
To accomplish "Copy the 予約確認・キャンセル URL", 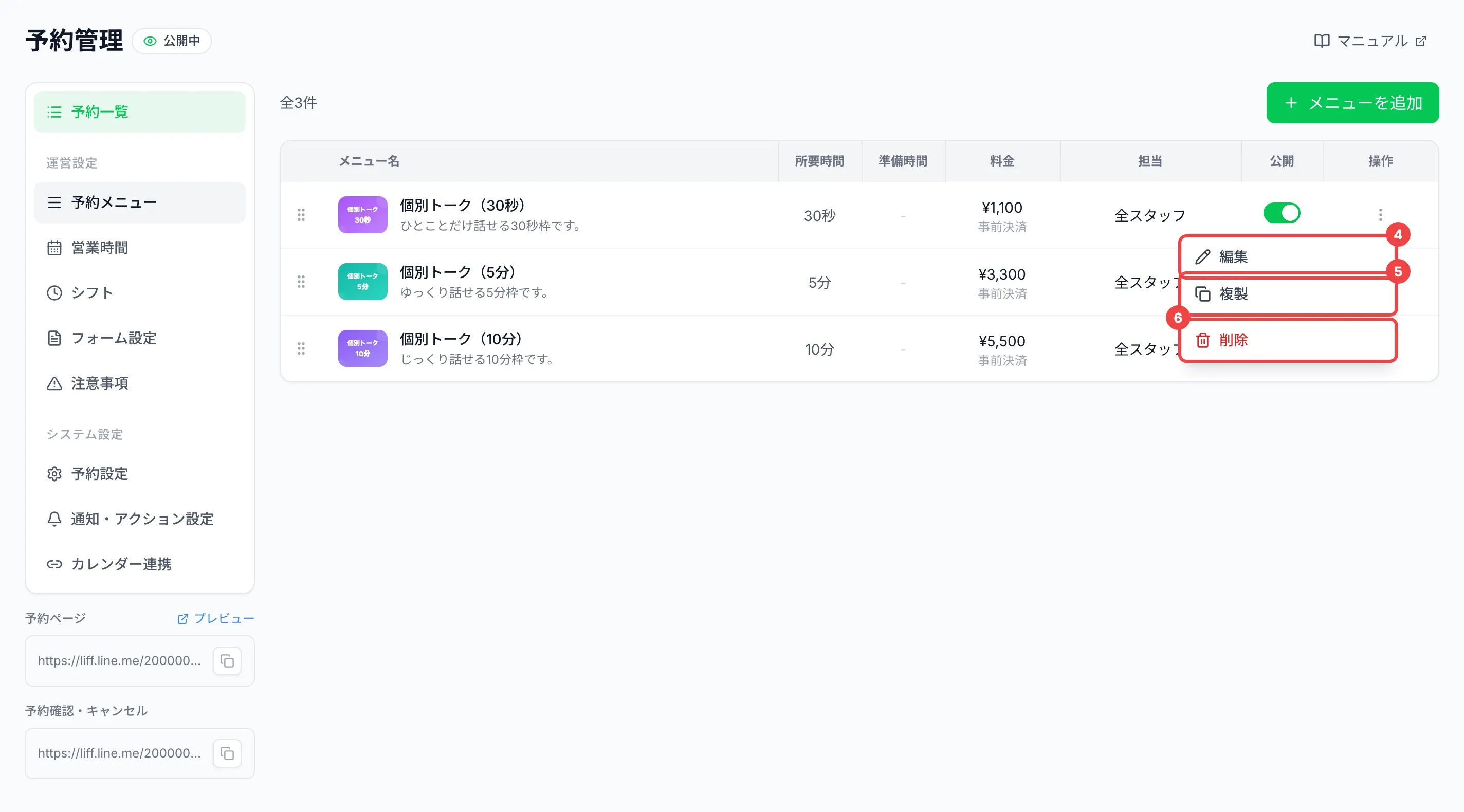I will [x=227, y=753].
